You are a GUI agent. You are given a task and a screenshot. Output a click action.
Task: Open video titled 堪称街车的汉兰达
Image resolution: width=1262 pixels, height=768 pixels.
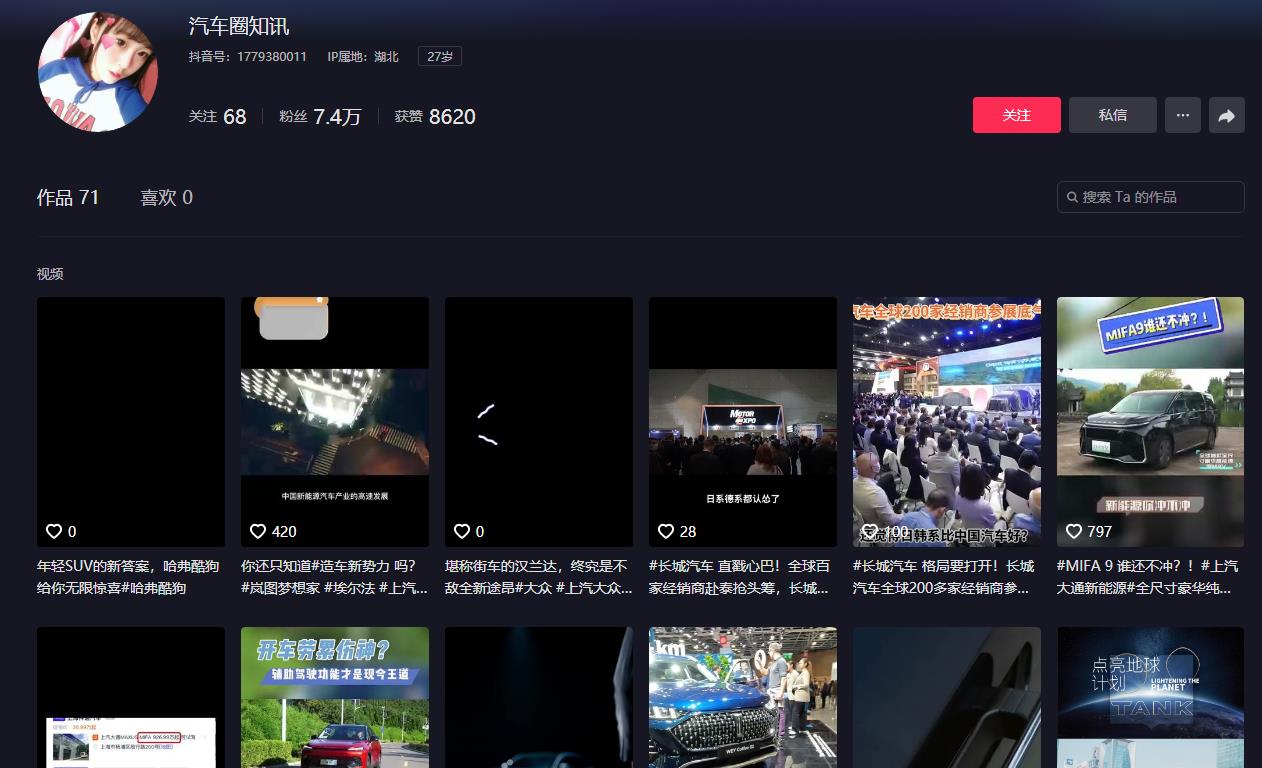(538, 577)
